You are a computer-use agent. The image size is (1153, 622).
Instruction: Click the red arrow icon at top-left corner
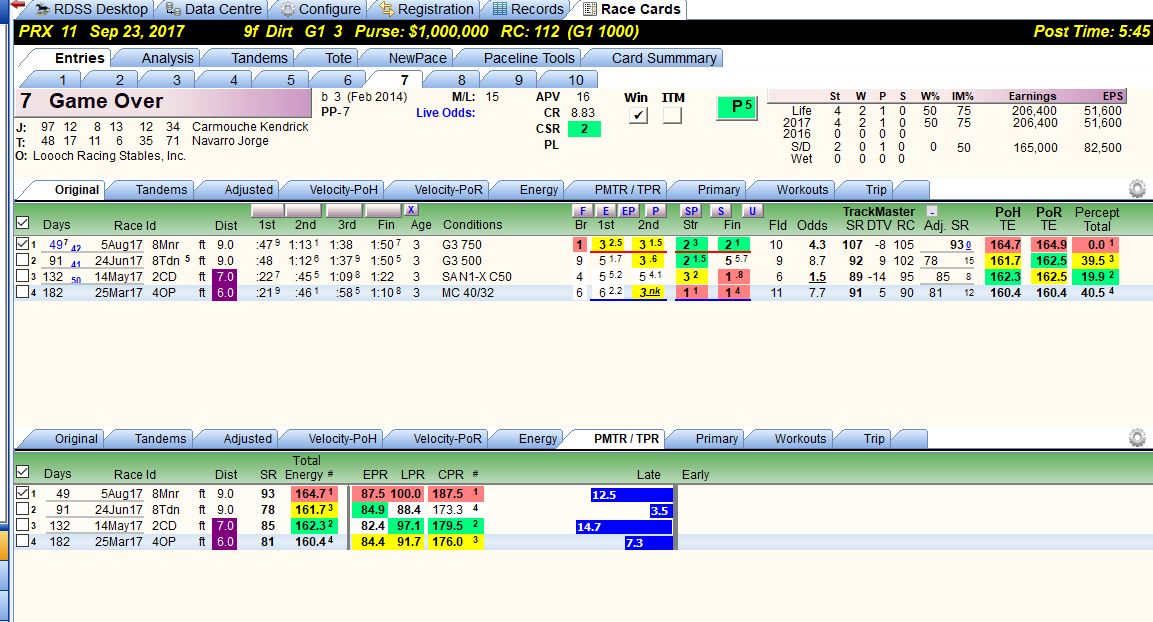(18, 5)
